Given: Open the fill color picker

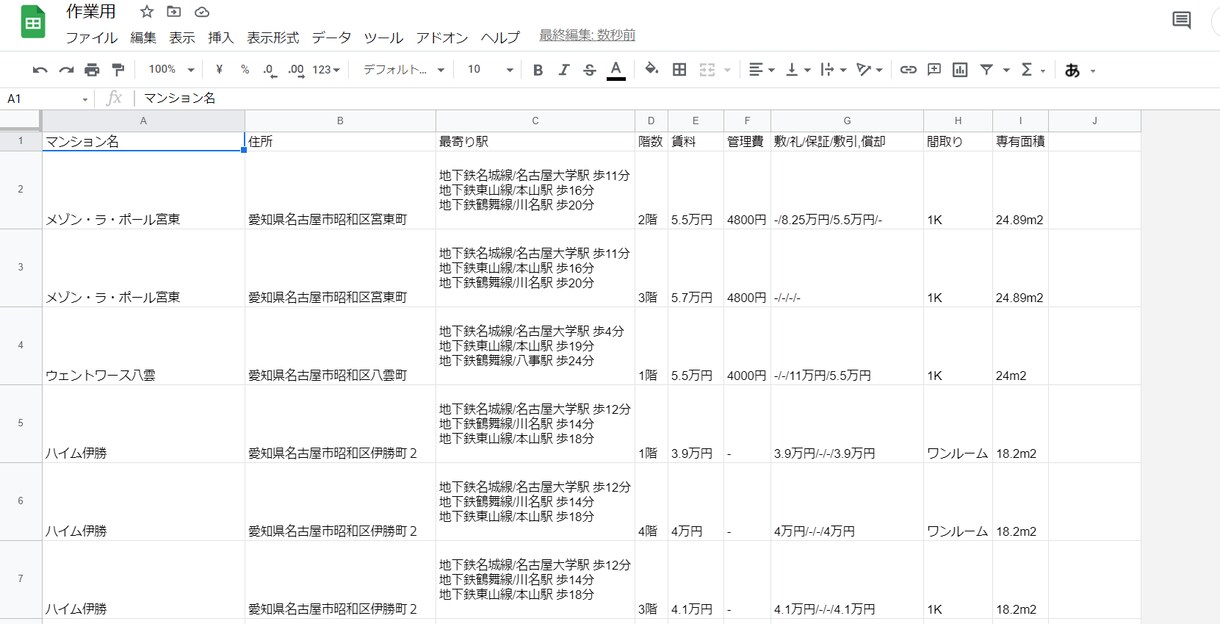Looking at the screenshot, I should pos(652,70).
